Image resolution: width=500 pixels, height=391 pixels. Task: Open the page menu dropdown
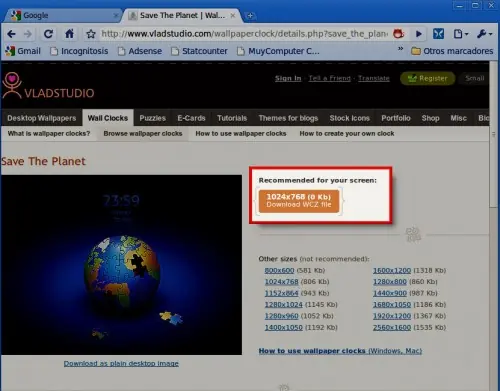tap(461, 34)
